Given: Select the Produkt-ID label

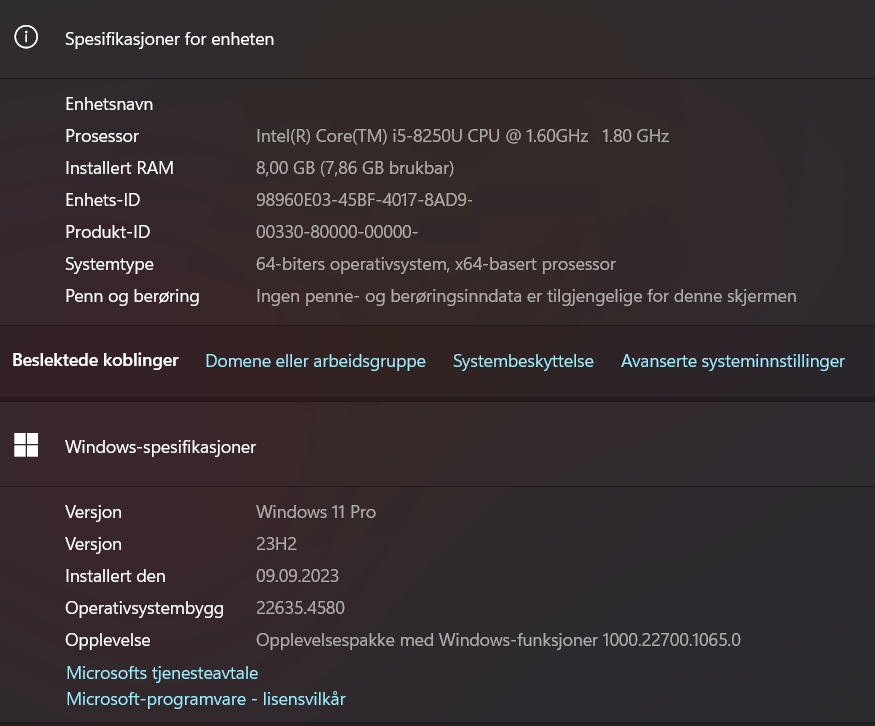Looking at the screenshot, I should pos(108,232).
